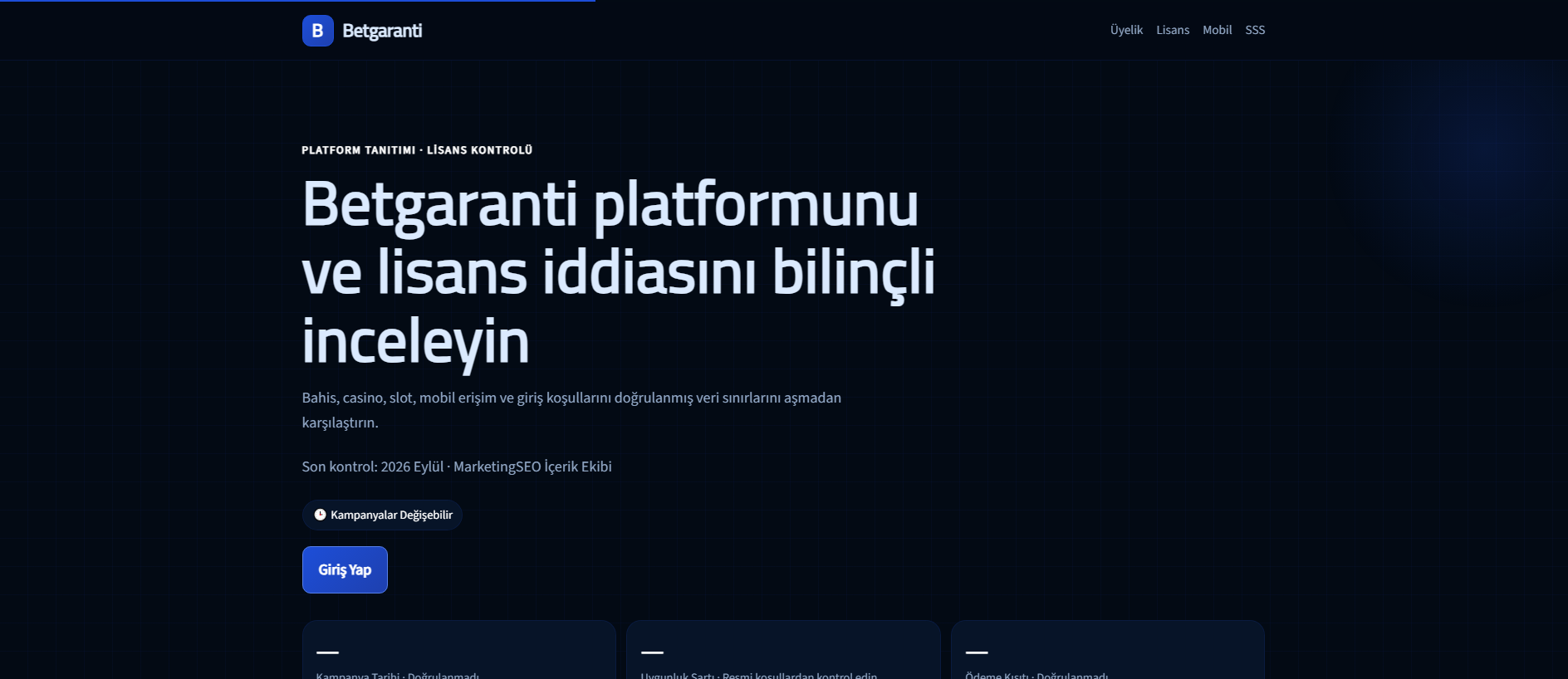Open the SSS navigation link
This screenshot has height=679, width=1568.
(x=1255, y=30)
